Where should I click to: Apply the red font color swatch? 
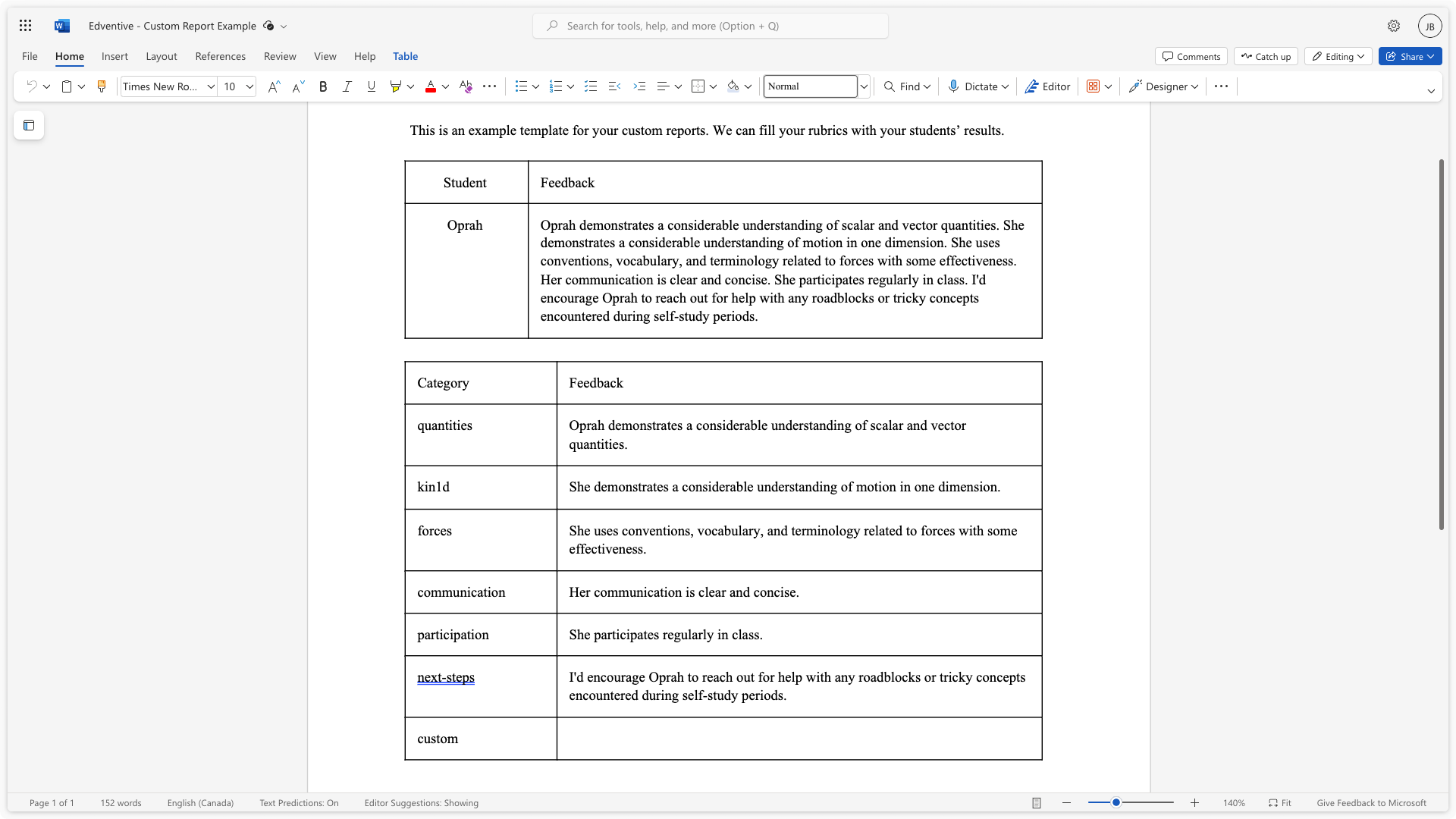431,86
